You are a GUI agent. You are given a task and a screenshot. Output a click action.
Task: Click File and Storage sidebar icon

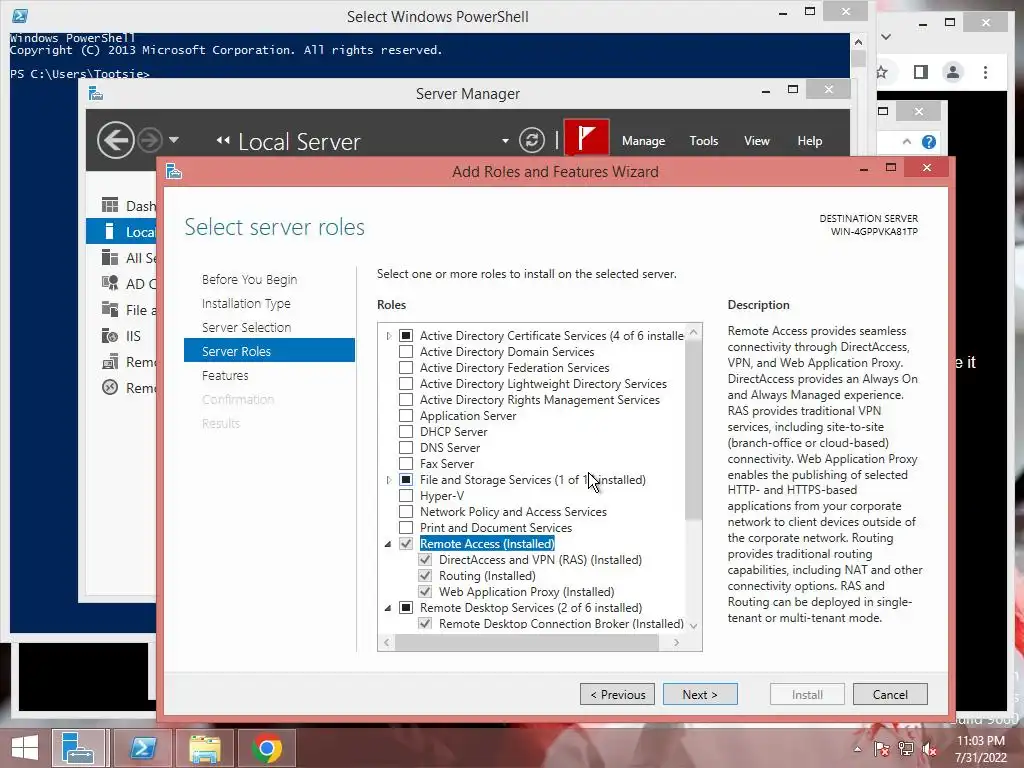(110, 310)
